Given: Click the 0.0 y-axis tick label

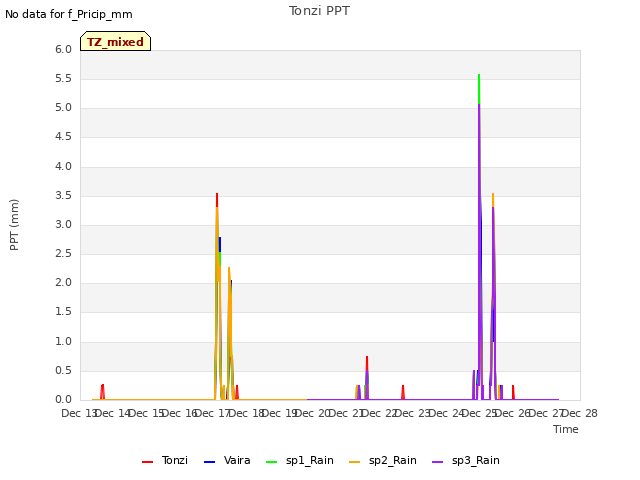Looking at the screenshot, I should 63,400.
